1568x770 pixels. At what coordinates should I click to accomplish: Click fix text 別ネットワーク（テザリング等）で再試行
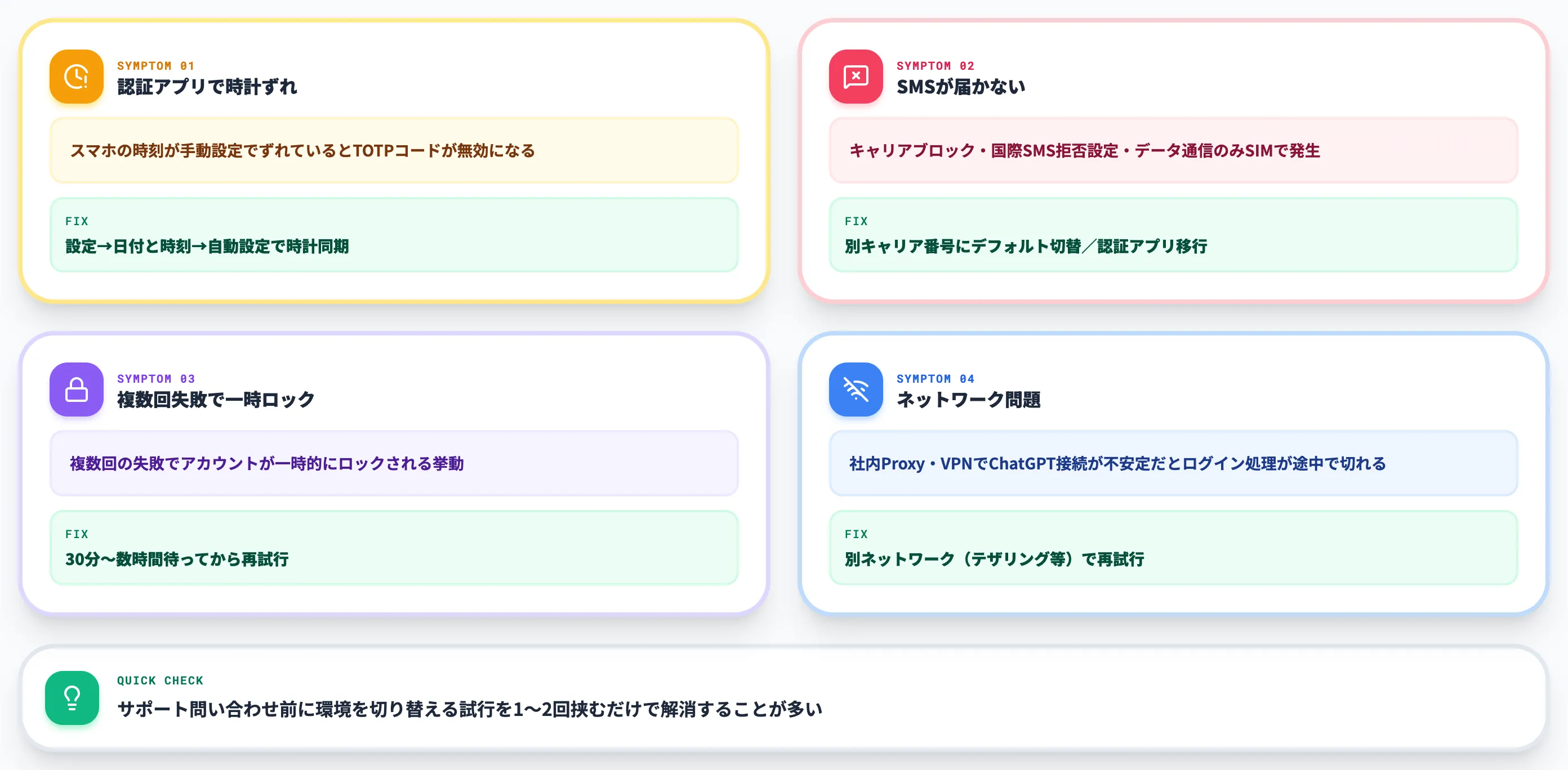coord(994,559)
